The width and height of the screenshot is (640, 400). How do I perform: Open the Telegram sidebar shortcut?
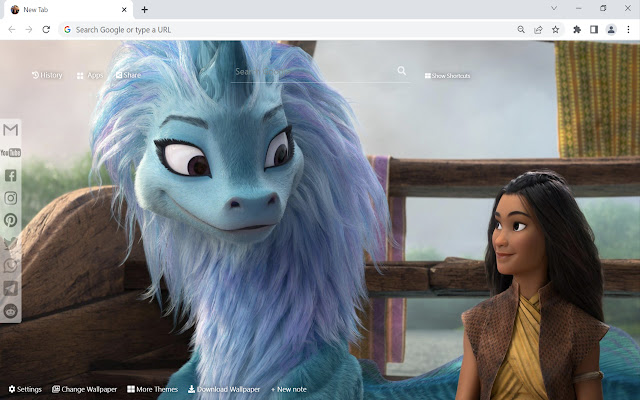pos(11,288)
